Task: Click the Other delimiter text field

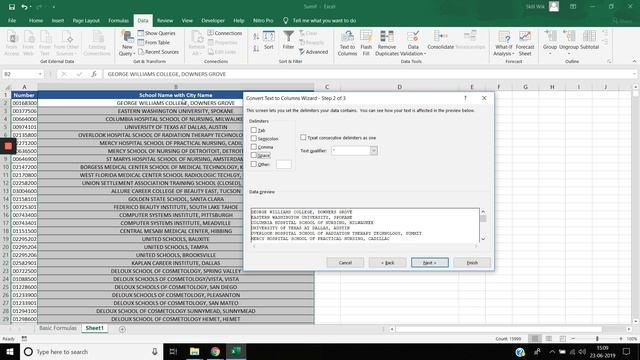Action: coord(284,164)
